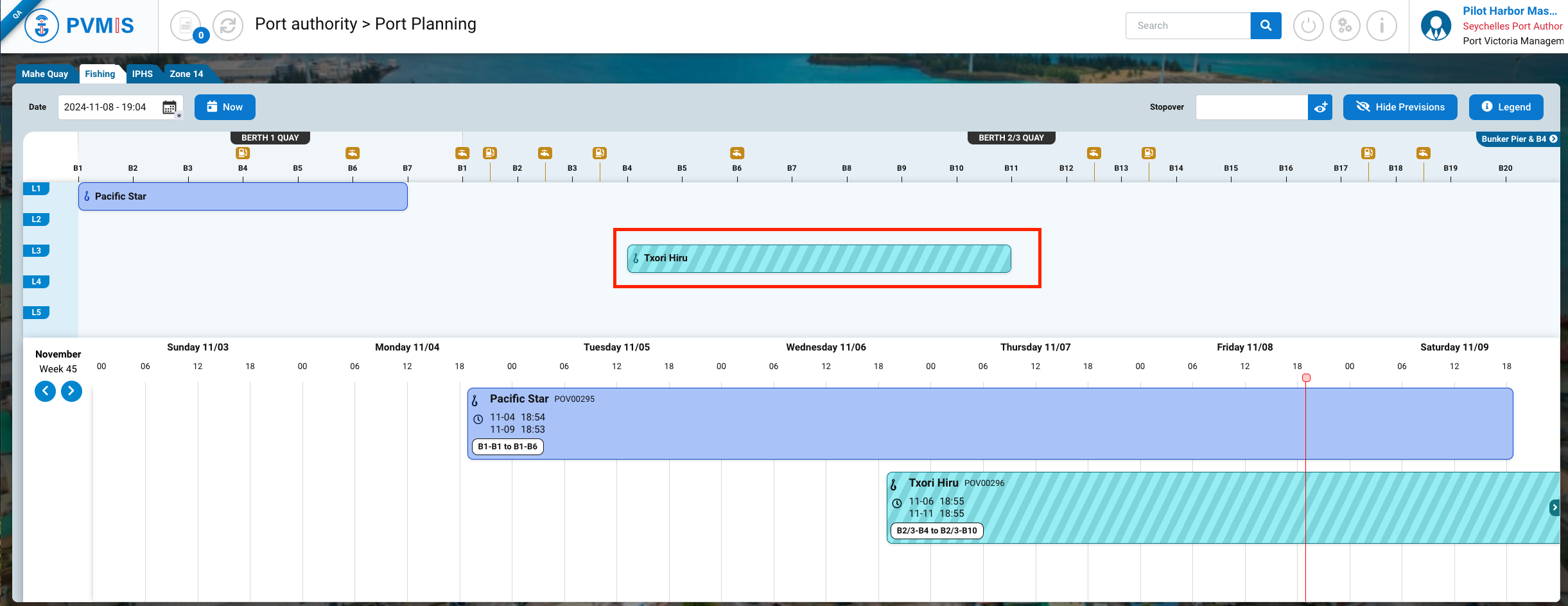Switch to the Zone 14 tab
Screen dimensions: 1568x606
tap(186, 74)
